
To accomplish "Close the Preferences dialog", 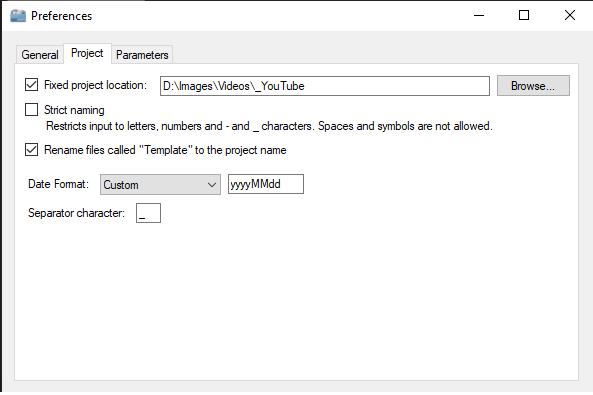I will 570,16.
